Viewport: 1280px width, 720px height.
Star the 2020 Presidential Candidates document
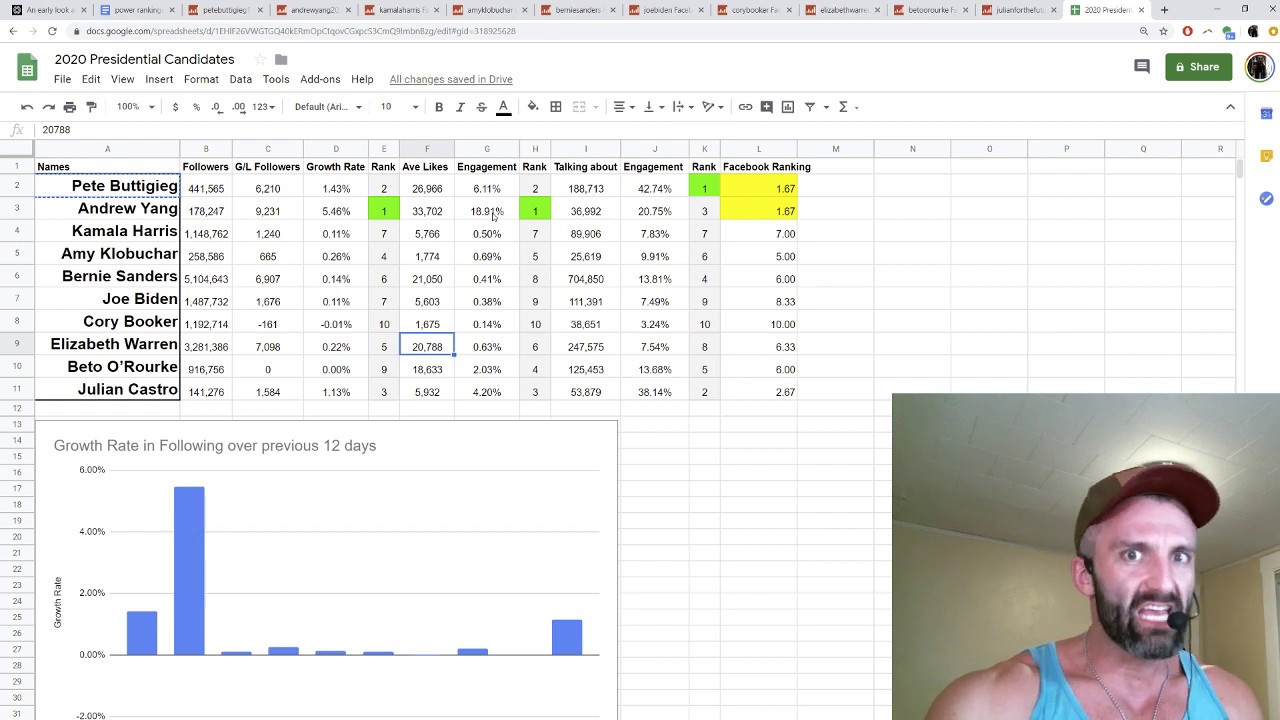tap(261, 60)
